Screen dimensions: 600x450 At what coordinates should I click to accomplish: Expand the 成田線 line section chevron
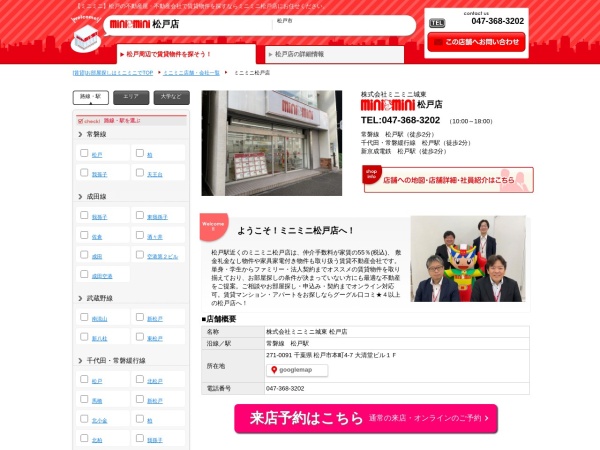click(80, 197)
